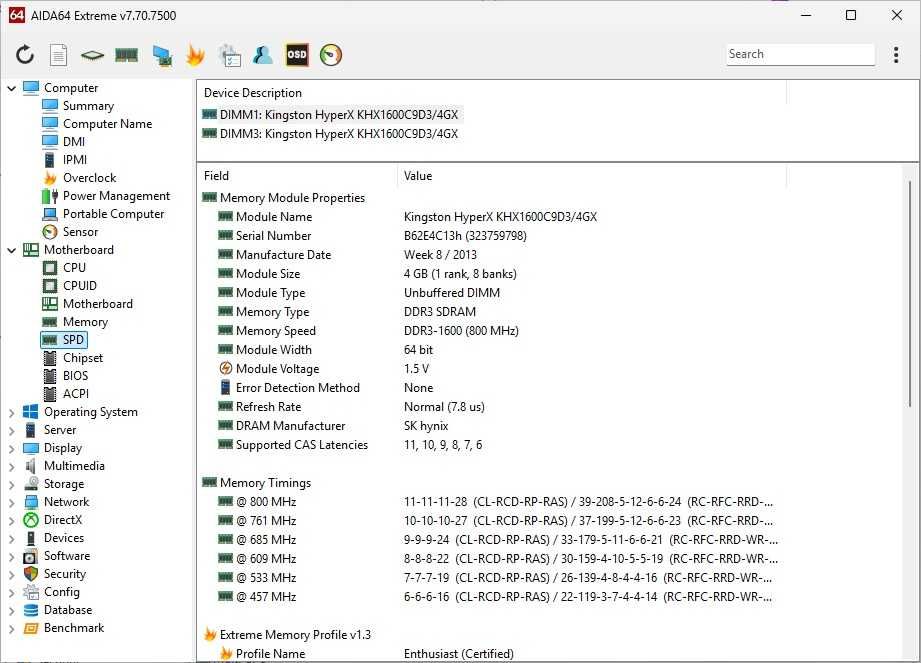Viewport: 921px width, 663px height.
Task: Expand the Software node
Action: tap(11, 557)
